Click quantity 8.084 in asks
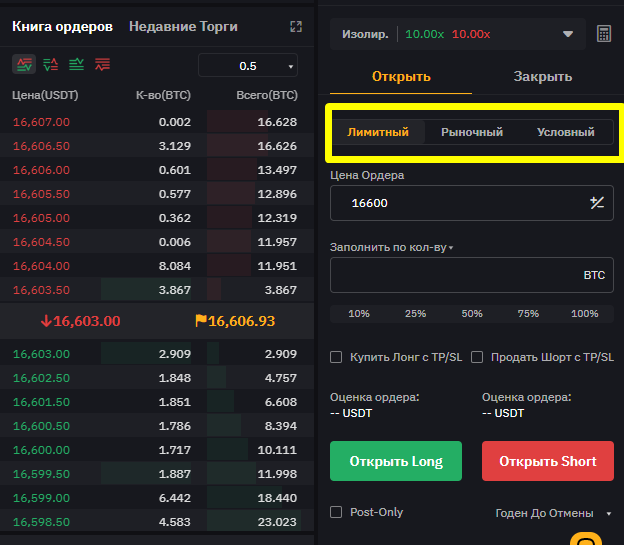Viewport: 624px width, 545px height. coord(175,266)
